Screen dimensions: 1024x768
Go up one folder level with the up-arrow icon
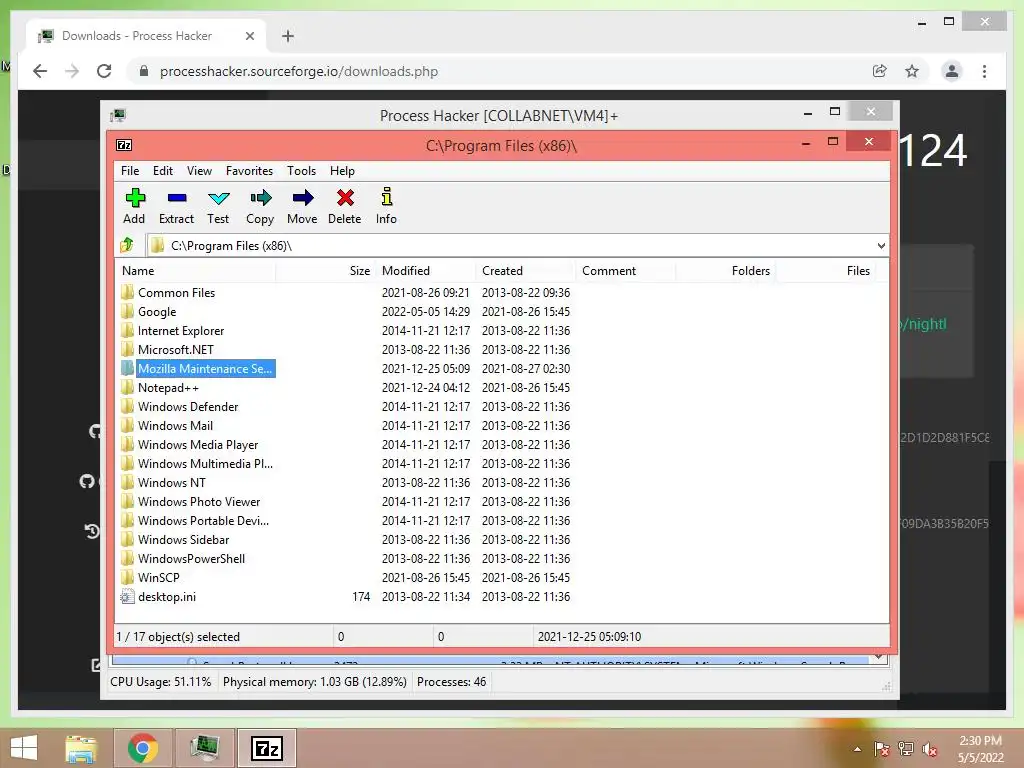[x=127, y=246]
